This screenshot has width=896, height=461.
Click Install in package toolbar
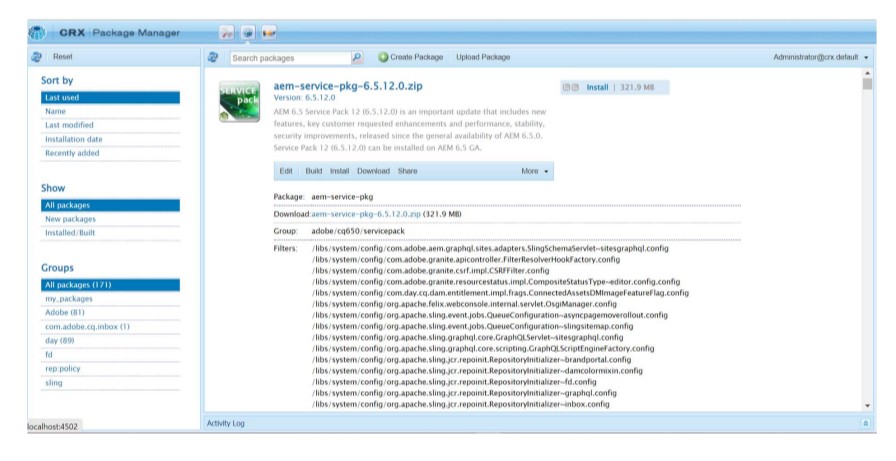click(339, 171)
